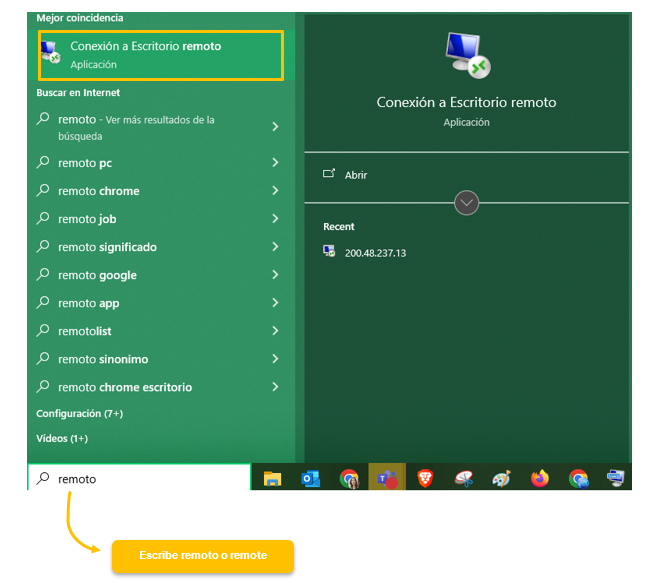Open File Explorer from the taskbar
This screenshot has height=583, width=657.
coord(272,478)
